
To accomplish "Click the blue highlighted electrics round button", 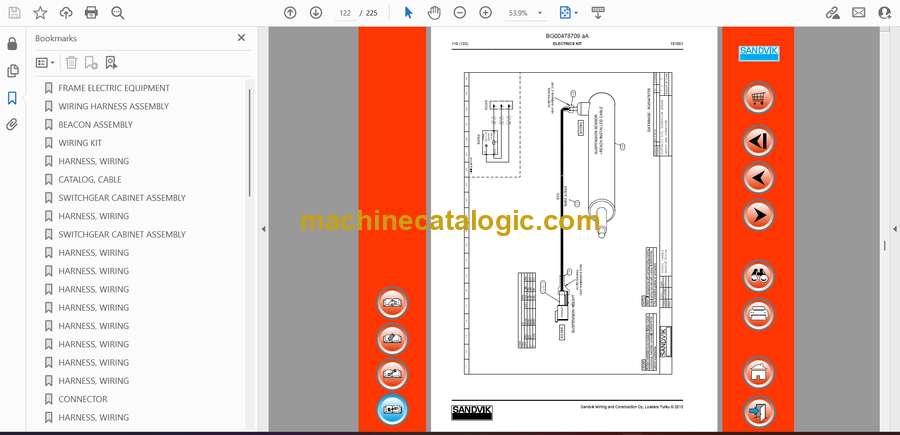I will tap(392, 410).
